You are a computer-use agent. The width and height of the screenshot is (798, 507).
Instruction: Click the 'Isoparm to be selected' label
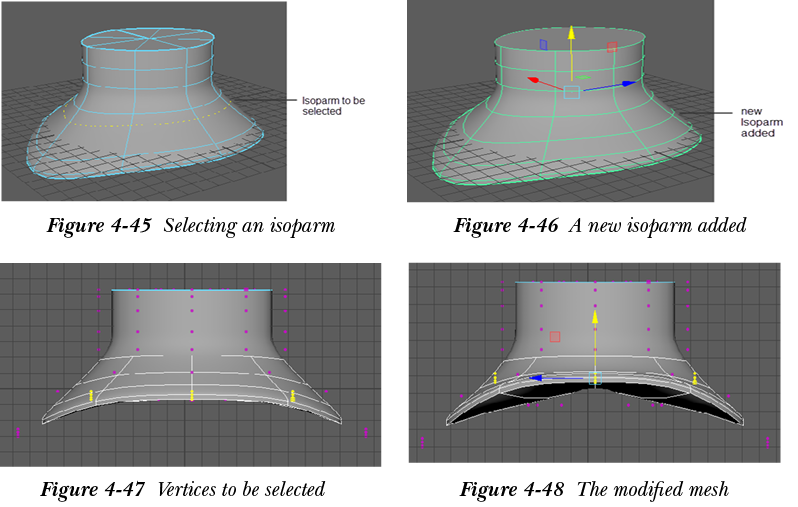[321, 106]
